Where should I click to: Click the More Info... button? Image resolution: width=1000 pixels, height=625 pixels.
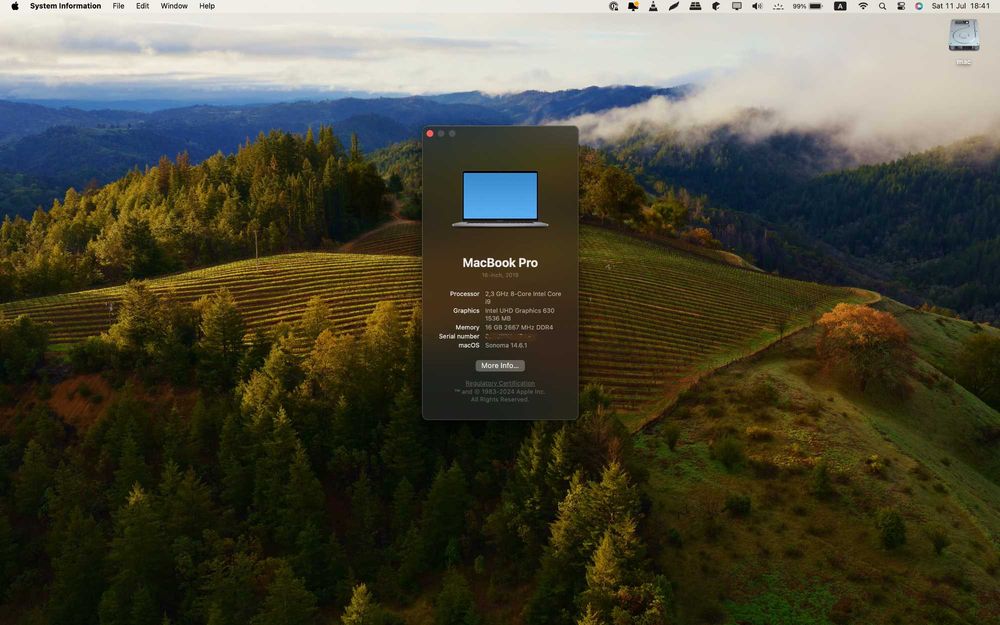(x=500, y=365)
